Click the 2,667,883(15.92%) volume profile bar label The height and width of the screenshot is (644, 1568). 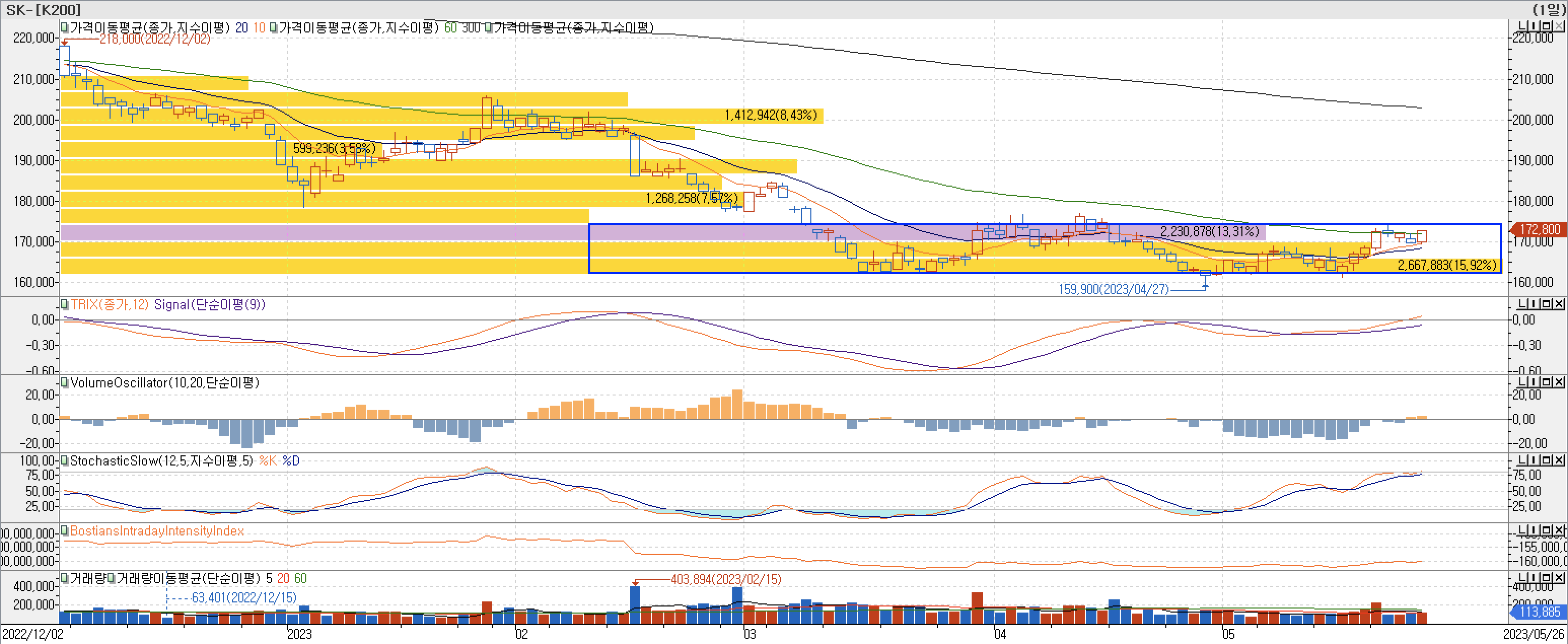tap(1446, 265)
